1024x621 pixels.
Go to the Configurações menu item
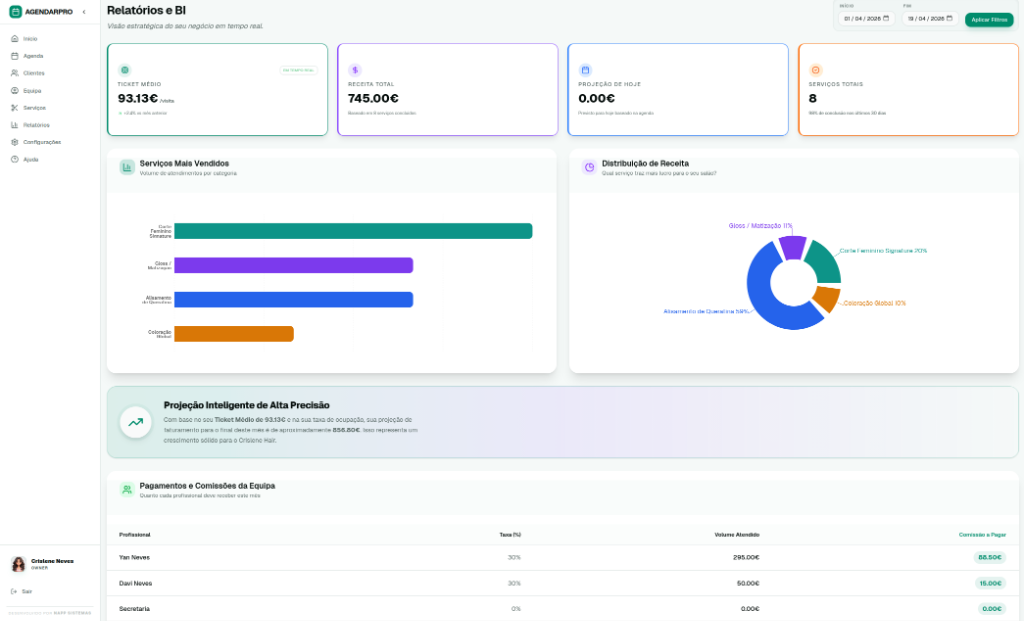(x=42, y=142)
